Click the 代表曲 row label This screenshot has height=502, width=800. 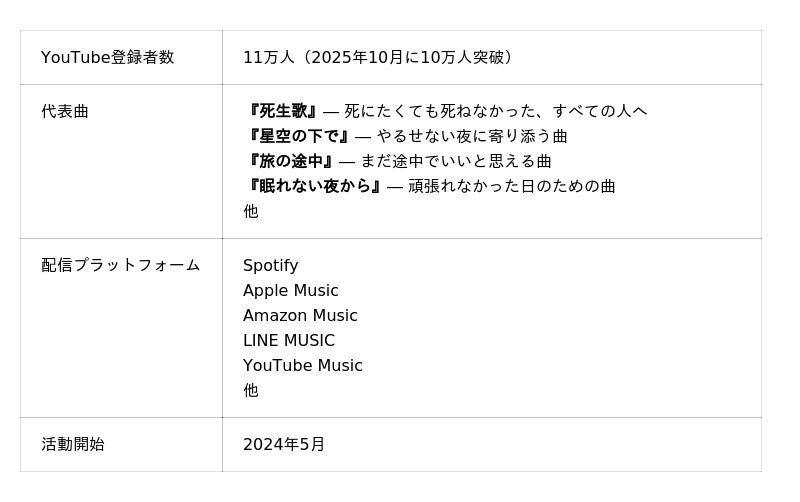click(x=65, y=111)
